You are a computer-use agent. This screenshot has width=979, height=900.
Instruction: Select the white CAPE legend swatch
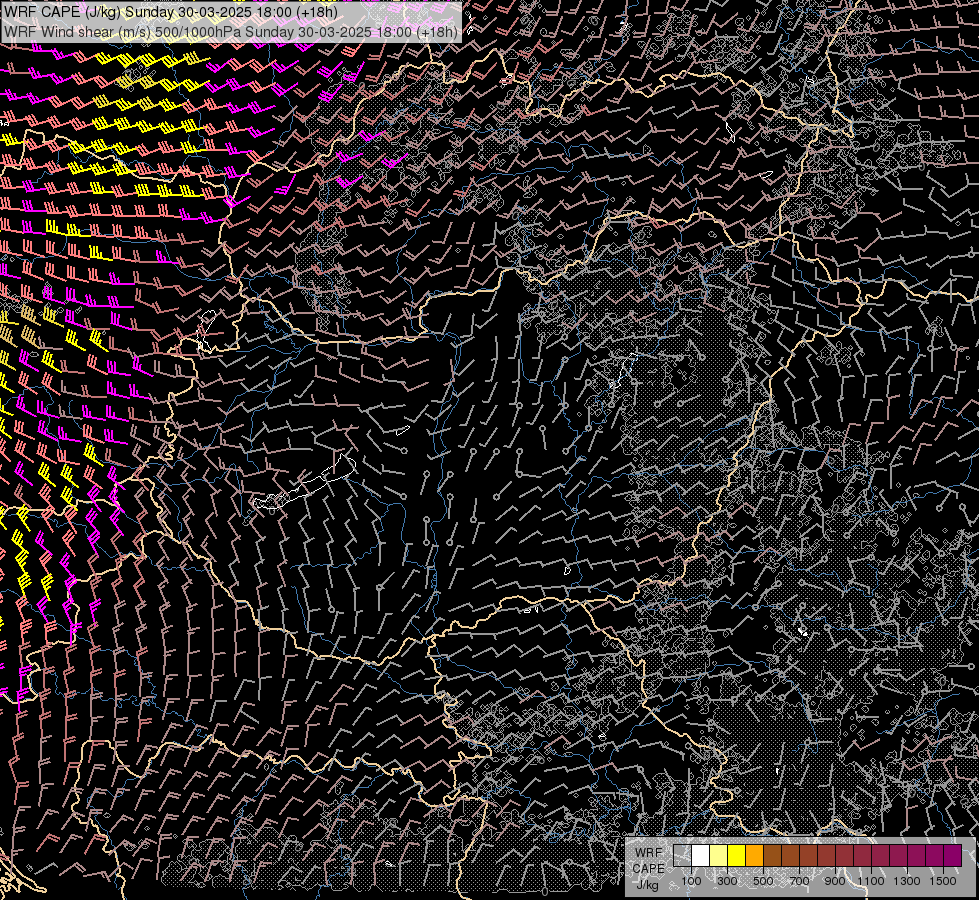(701, 855)
